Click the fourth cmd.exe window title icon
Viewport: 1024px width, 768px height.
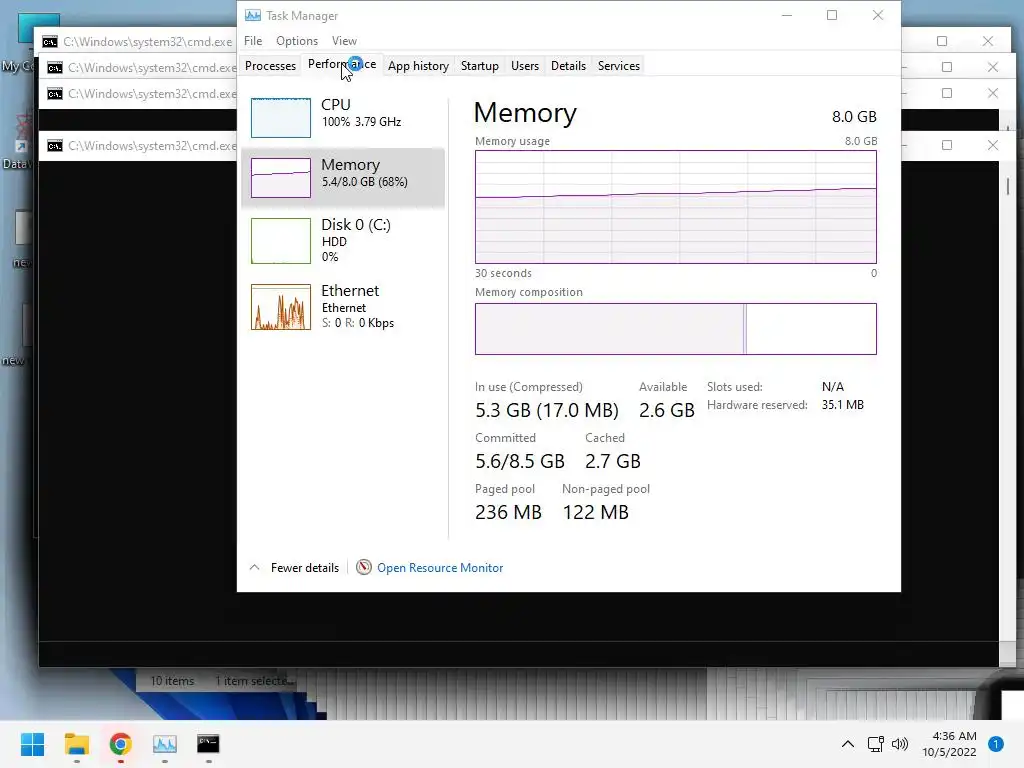click(55, 146)
